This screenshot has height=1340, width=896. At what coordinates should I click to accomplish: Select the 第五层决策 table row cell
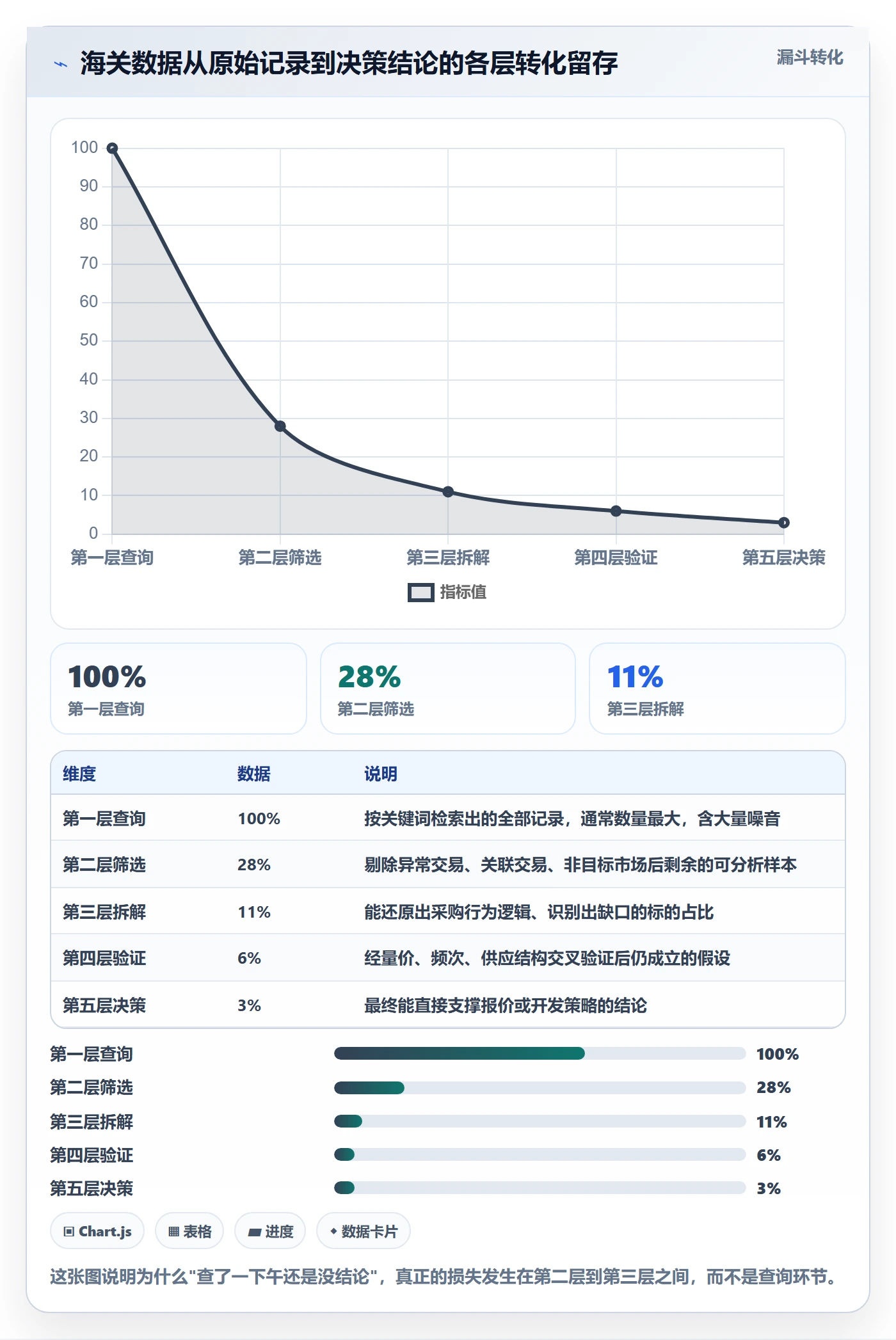click(x=104, y=1005)
